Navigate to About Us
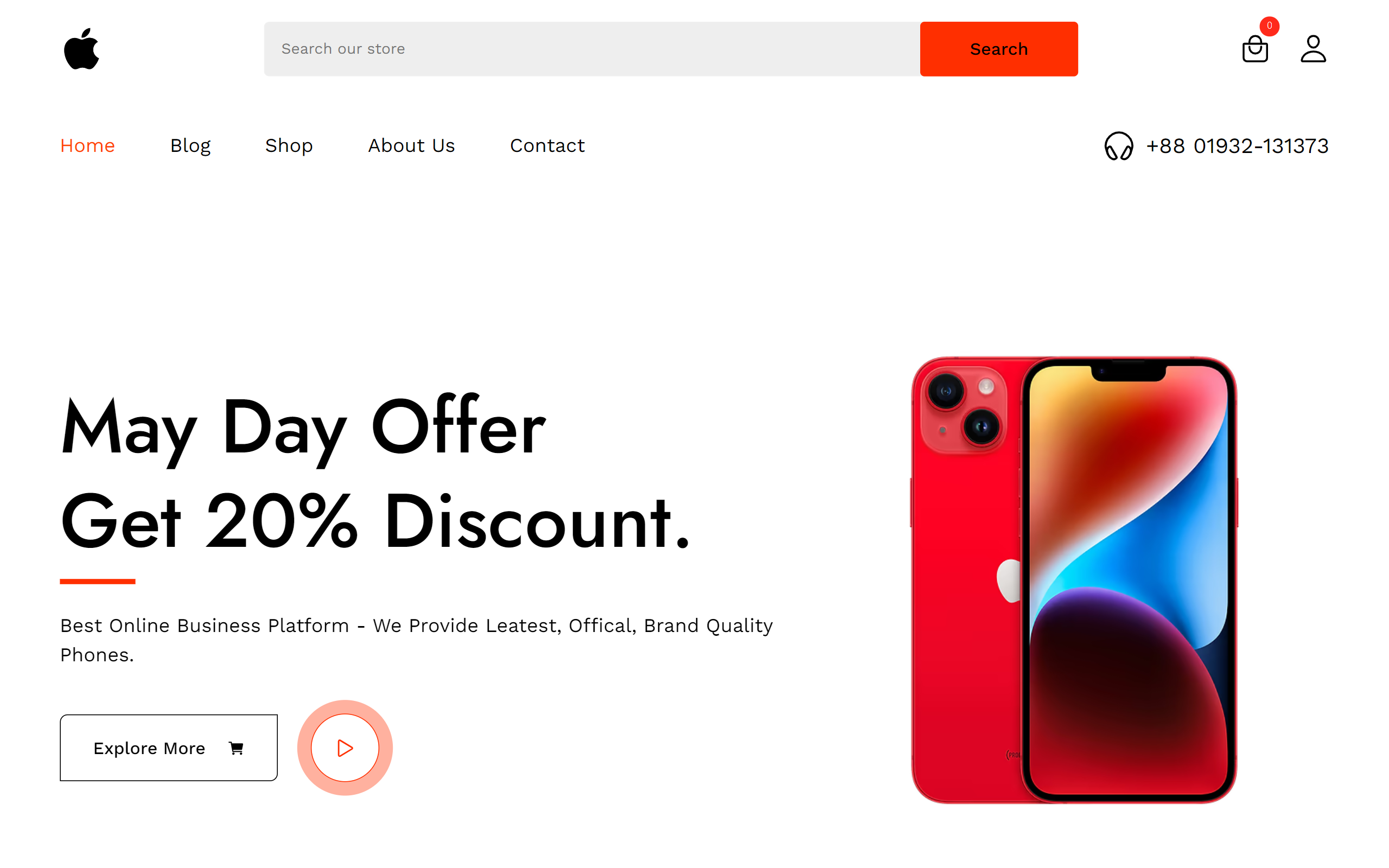This screenshot has height=868, width=1389. (x=411, y=146)
